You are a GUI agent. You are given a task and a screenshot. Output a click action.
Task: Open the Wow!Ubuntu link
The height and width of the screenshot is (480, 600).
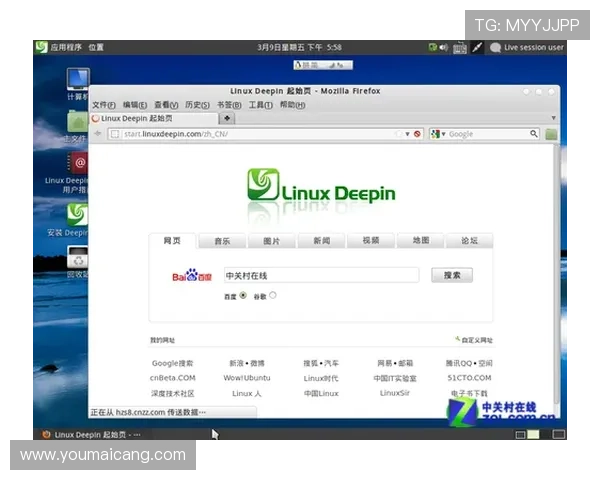pos(246,378)
